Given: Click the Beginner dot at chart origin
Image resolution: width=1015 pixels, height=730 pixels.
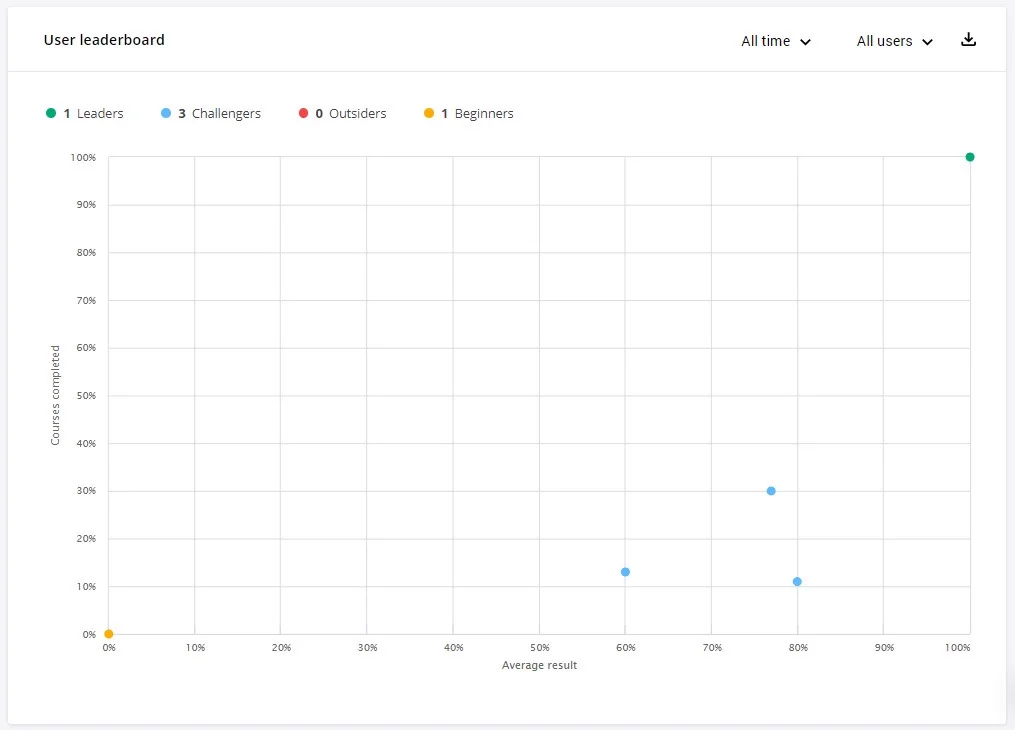Looking at the screenshot, I should (108, 633).
